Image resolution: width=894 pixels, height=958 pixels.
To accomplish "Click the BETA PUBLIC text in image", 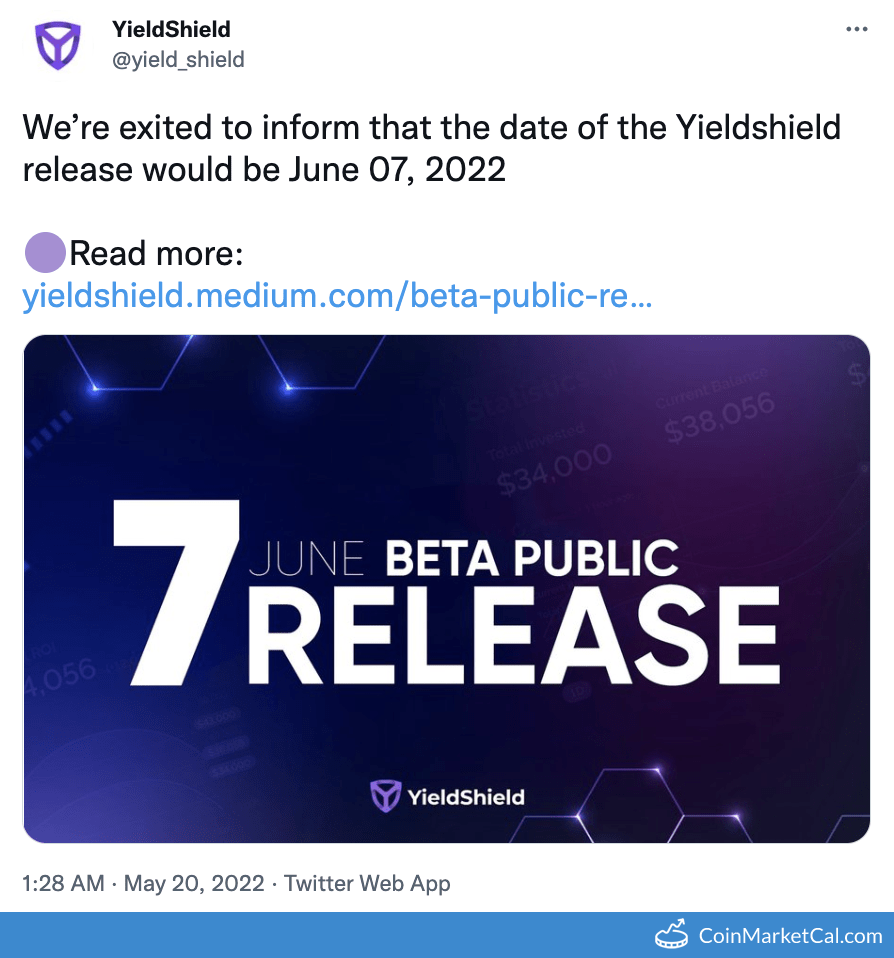I will click(x=532, y=558).
